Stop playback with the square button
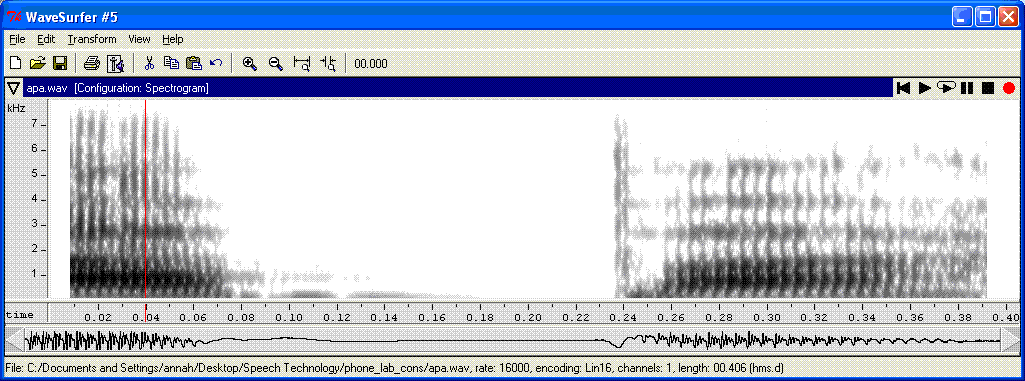Screen dimensions: 1025x381 988,88
